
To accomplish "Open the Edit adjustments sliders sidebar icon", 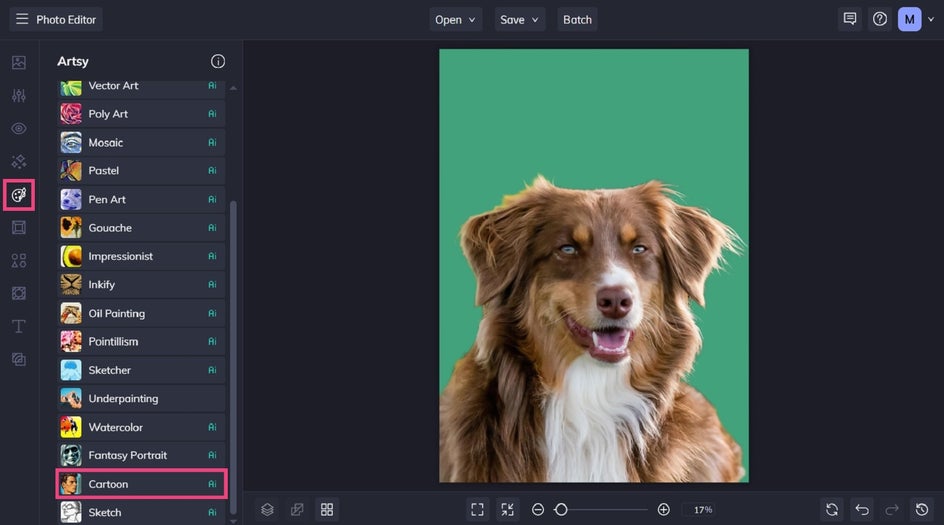I will 19,95.
